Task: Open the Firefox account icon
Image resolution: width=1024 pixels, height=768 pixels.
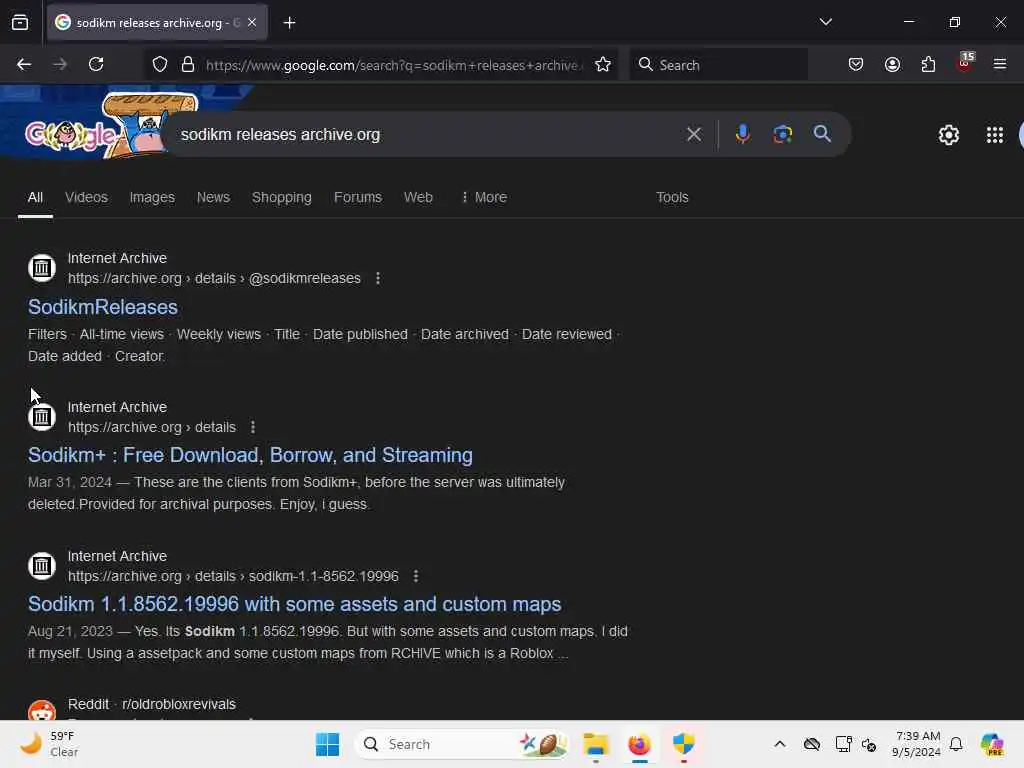Action: tap(892, 64)
